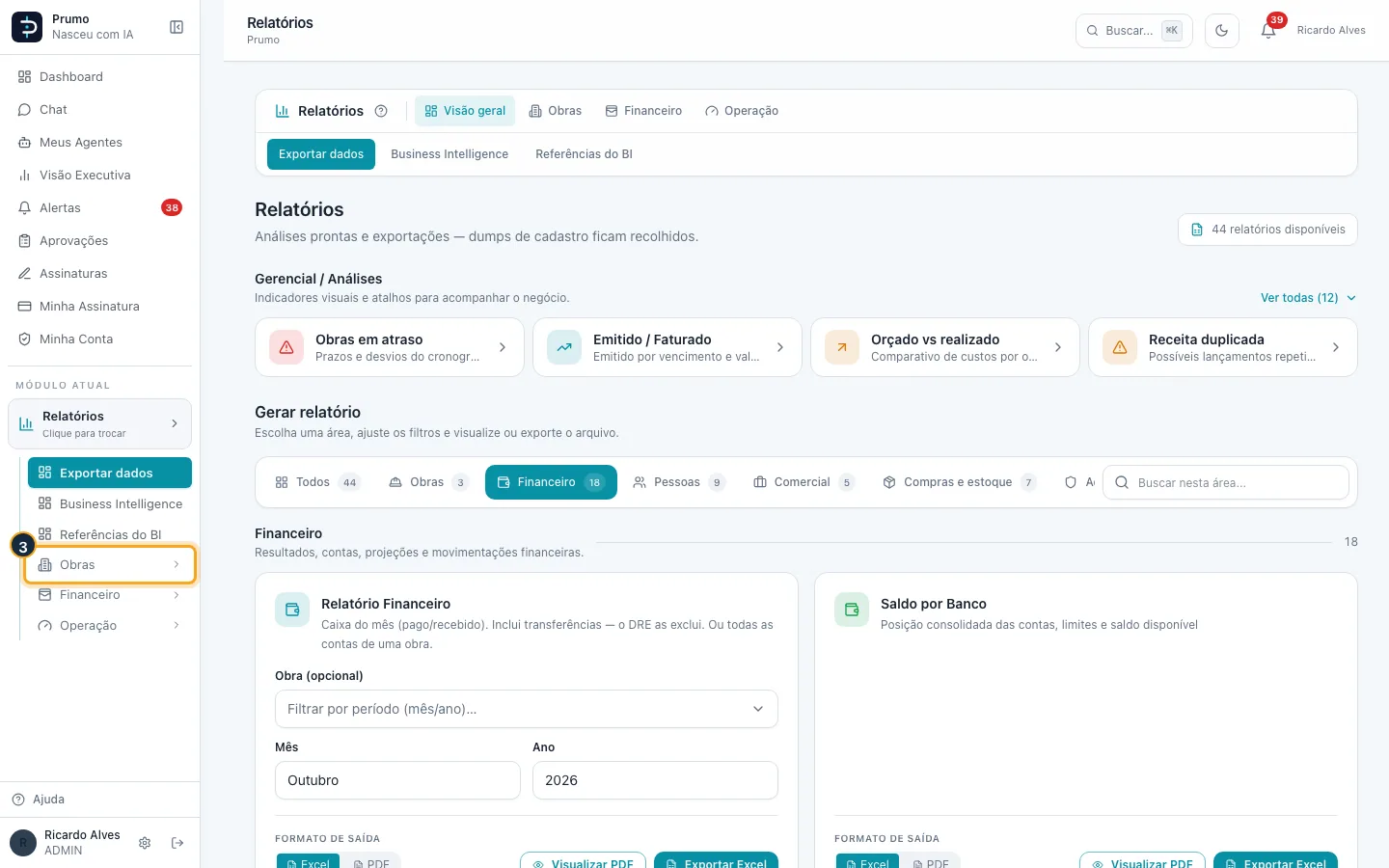Click the help question mark beside Relatórios

click(381, 111)
